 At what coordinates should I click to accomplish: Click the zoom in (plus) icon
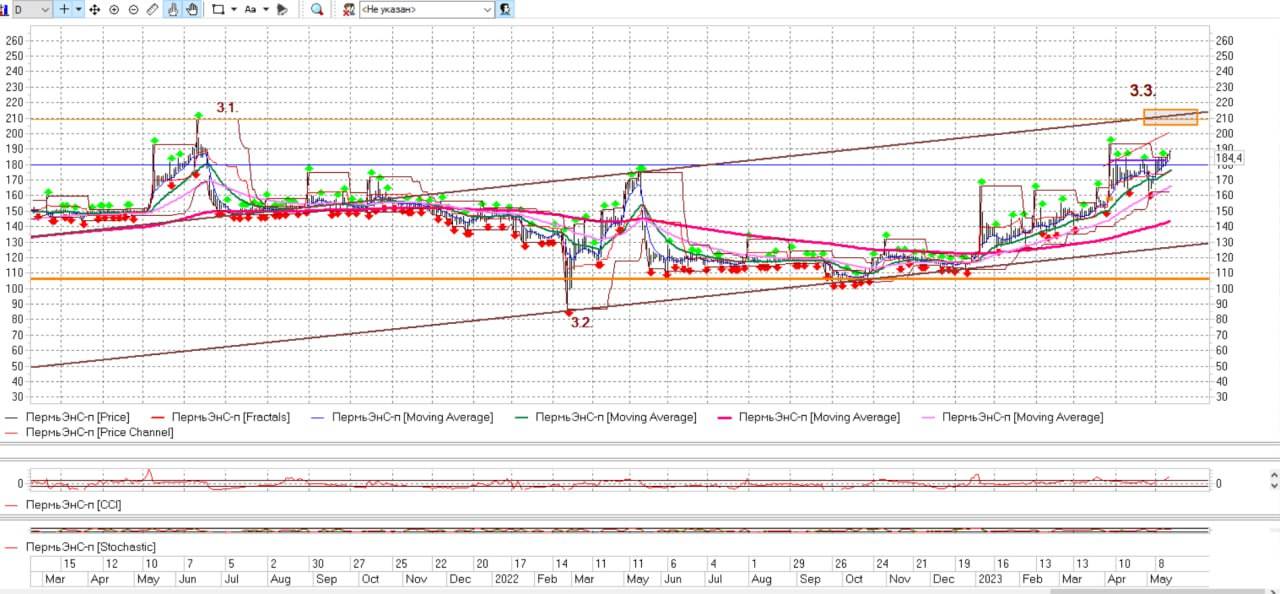tap(114, 9)
